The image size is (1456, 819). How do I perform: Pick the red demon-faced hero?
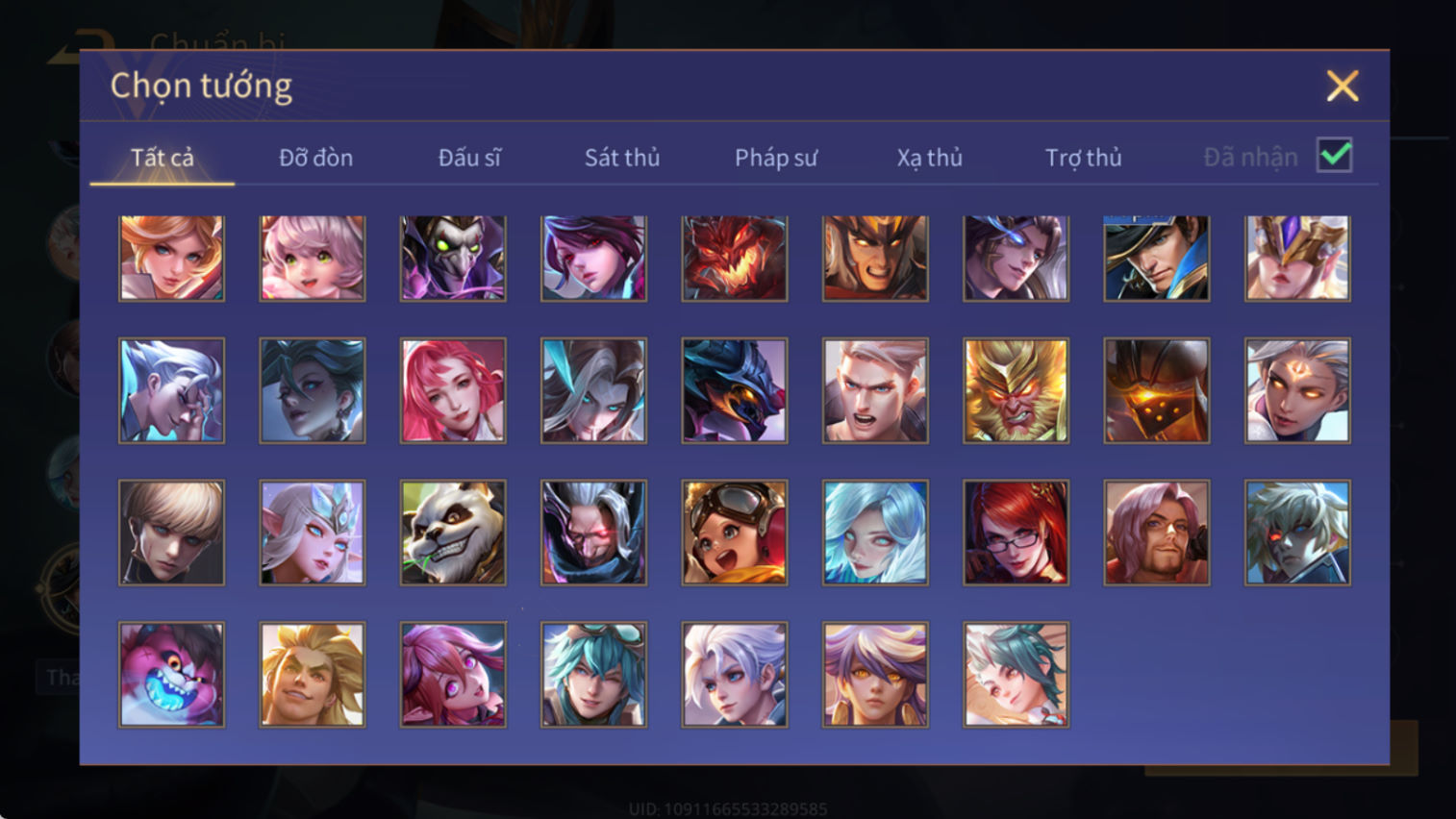point(735,258)
